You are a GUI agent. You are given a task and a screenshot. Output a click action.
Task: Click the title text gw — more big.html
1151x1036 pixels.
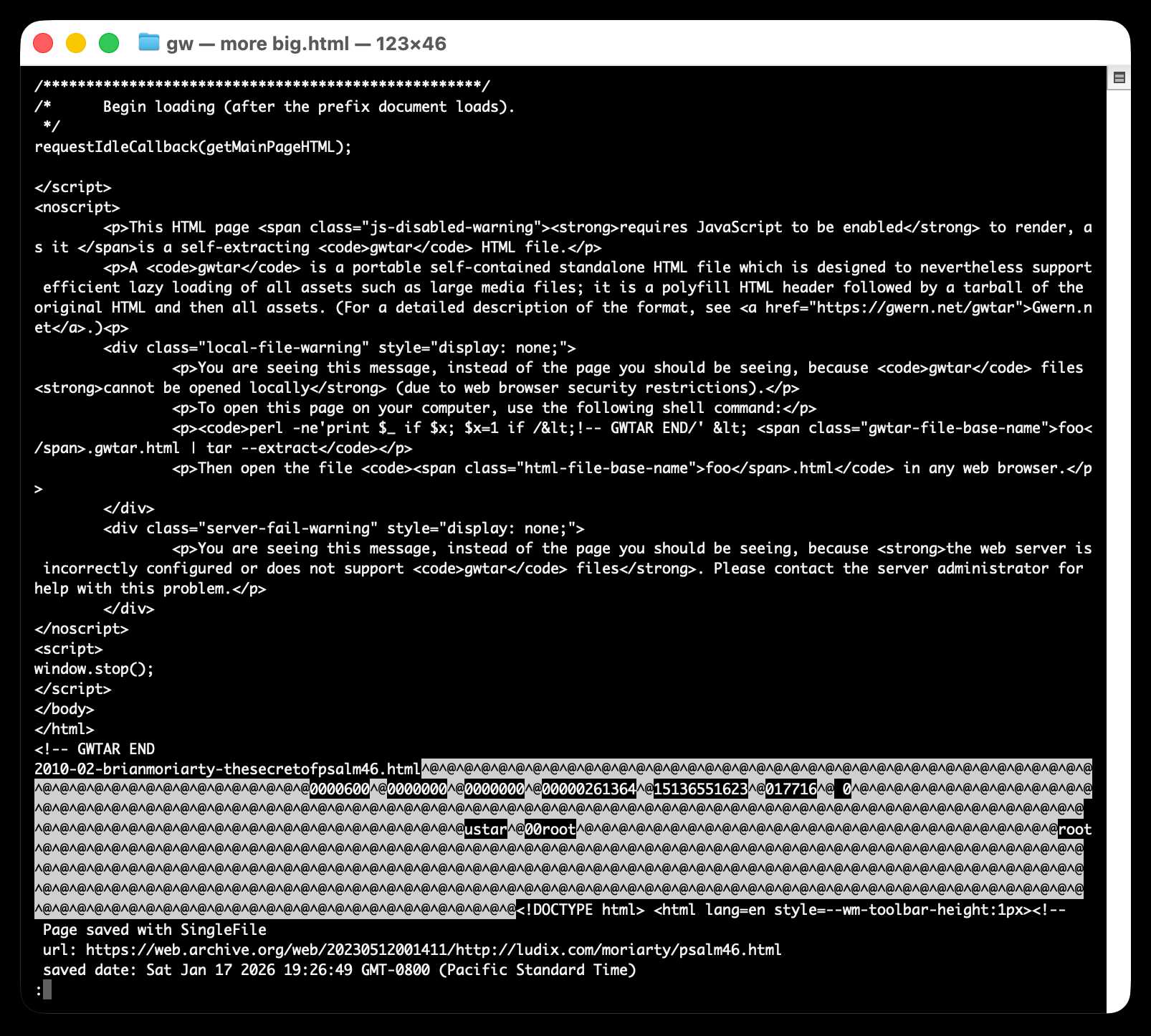click(x=258, y=44)
